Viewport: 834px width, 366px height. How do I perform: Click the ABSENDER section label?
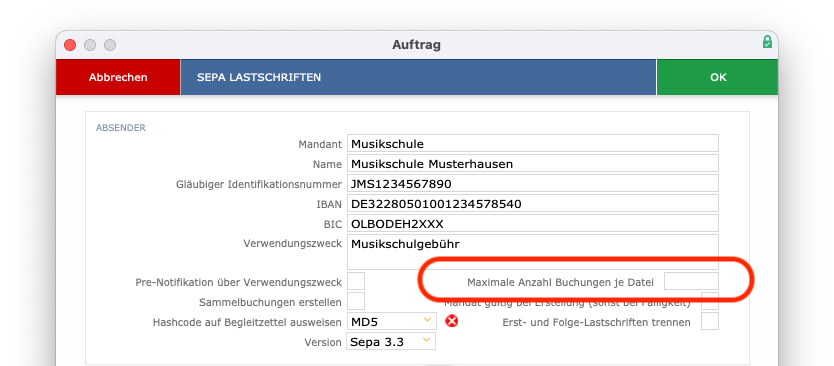[121, 128]
